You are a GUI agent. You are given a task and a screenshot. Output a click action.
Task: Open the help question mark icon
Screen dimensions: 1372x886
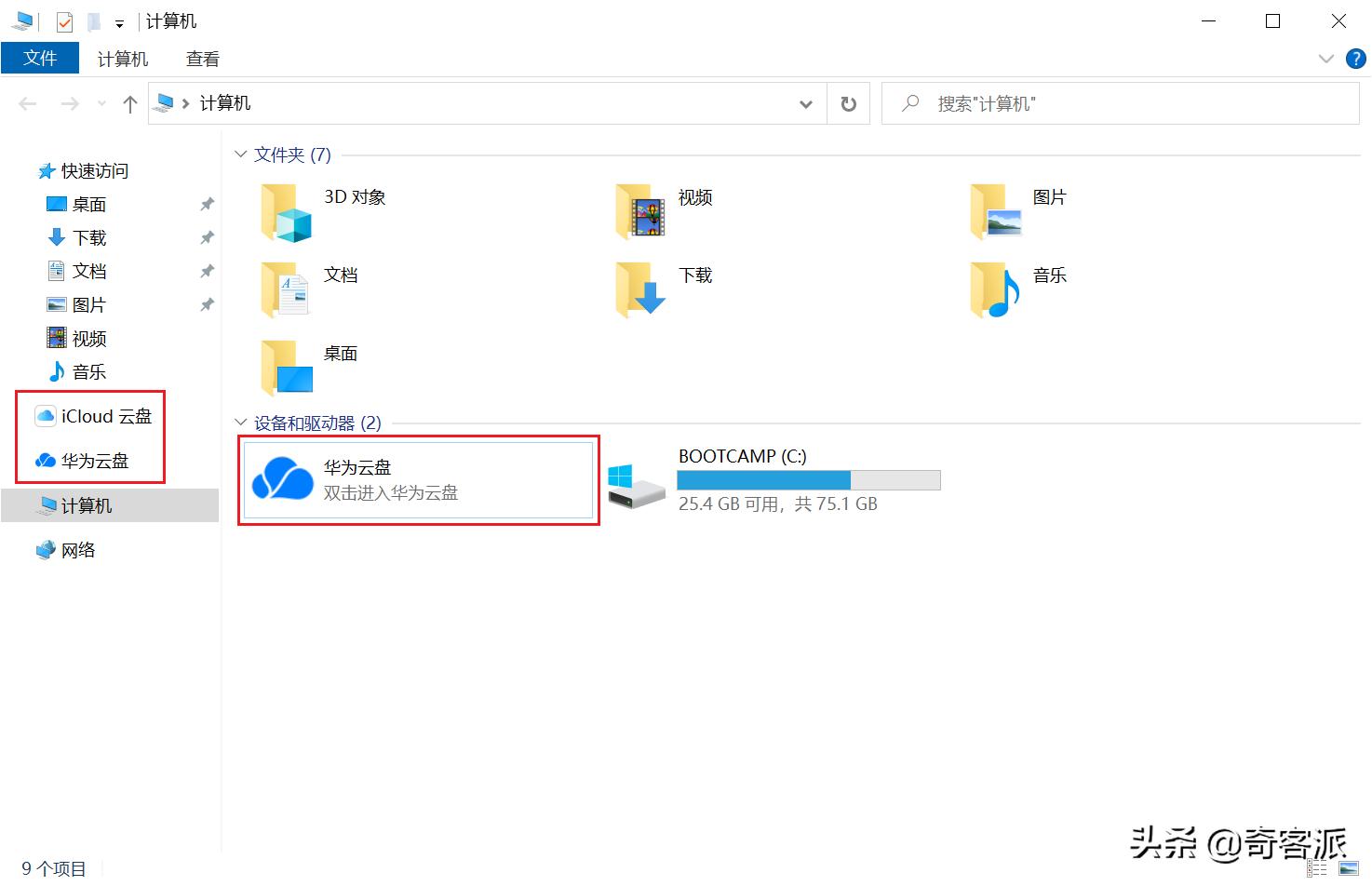click(1355, 60)
